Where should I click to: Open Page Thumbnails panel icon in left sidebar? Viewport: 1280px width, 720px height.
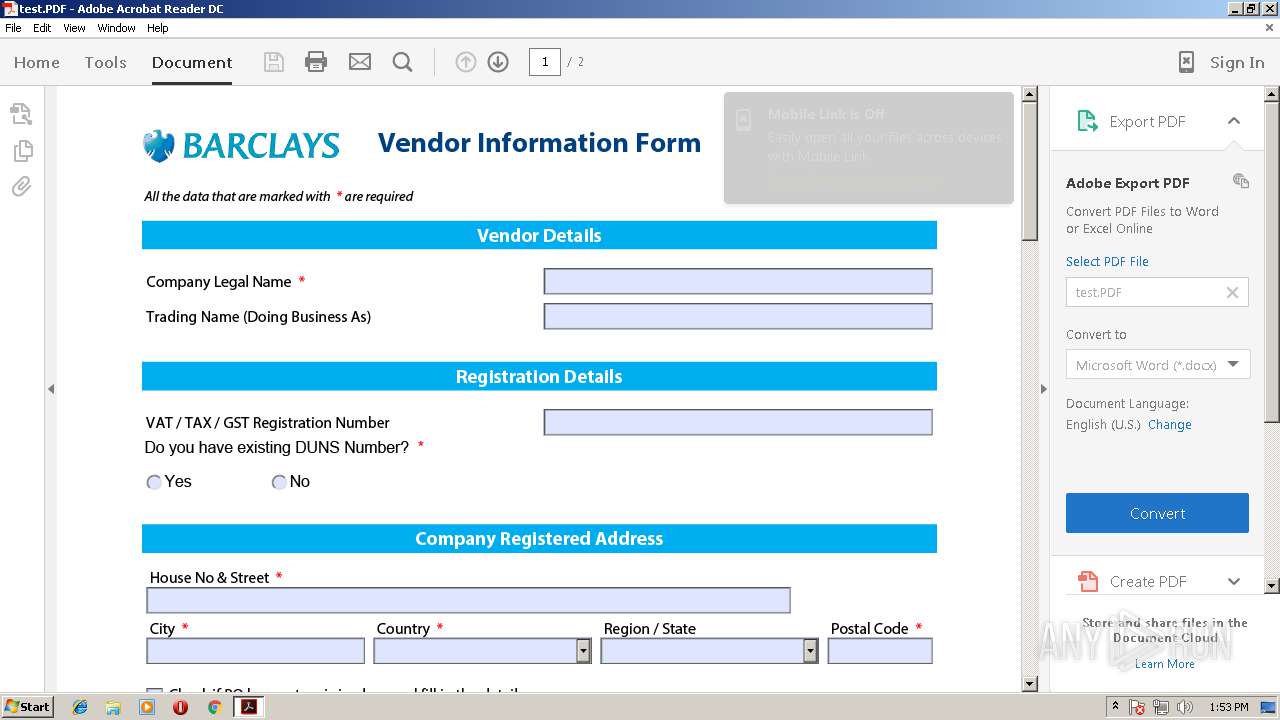point(21,113)
